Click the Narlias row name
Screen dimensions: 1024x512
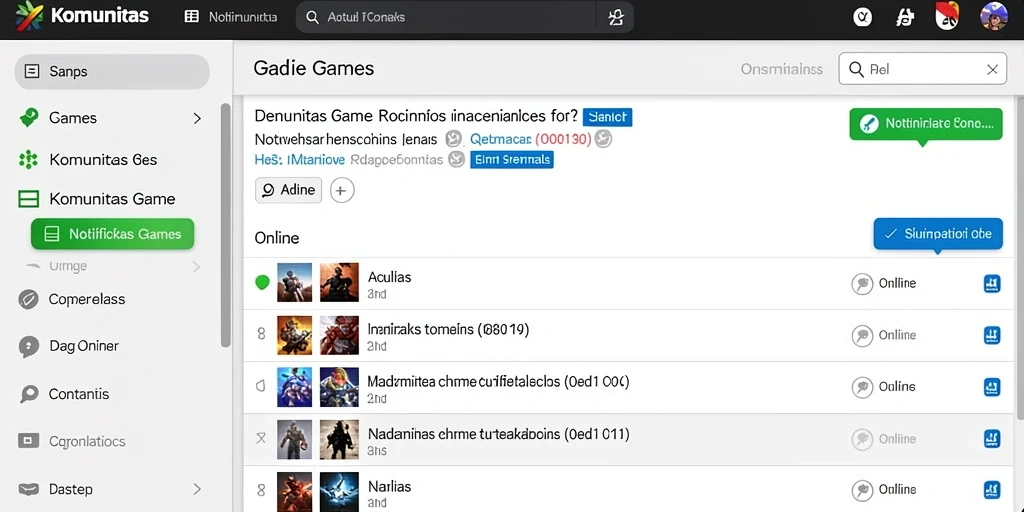pyautogui.click(x=390, y=487)
